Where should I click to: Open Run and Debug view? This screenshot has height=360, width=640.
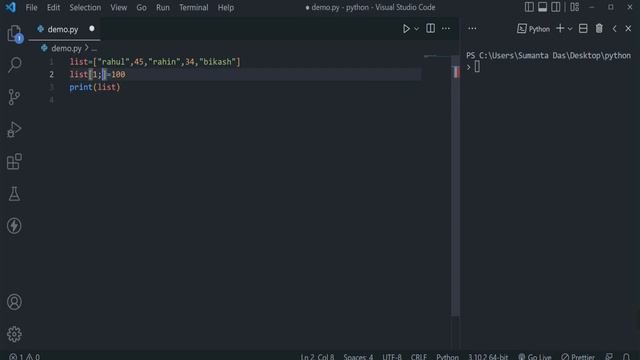coord(14,129)
